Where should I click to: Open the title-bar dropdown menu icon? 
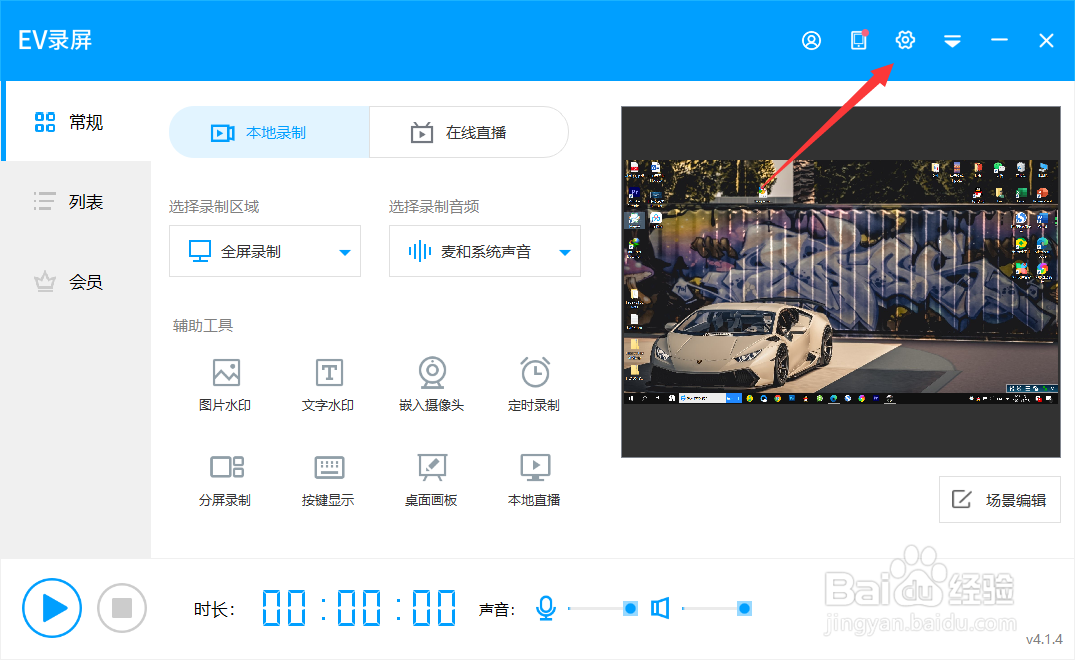click(x=952, y=41)
